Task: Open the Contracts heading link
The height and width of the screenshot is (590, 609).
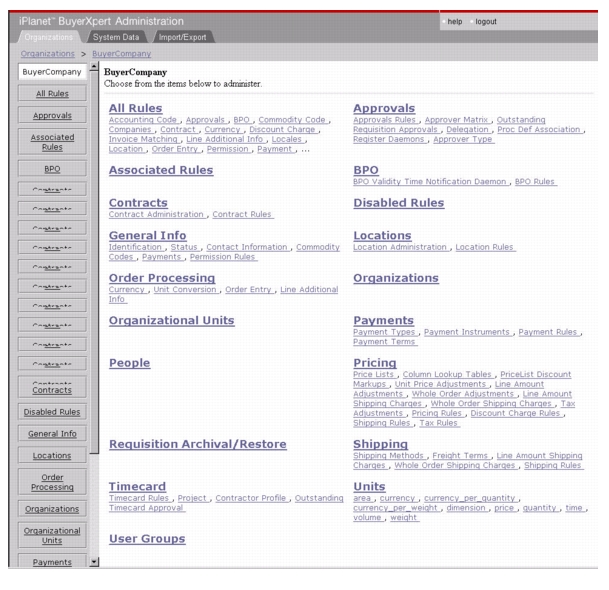Action: pos(138,202)
